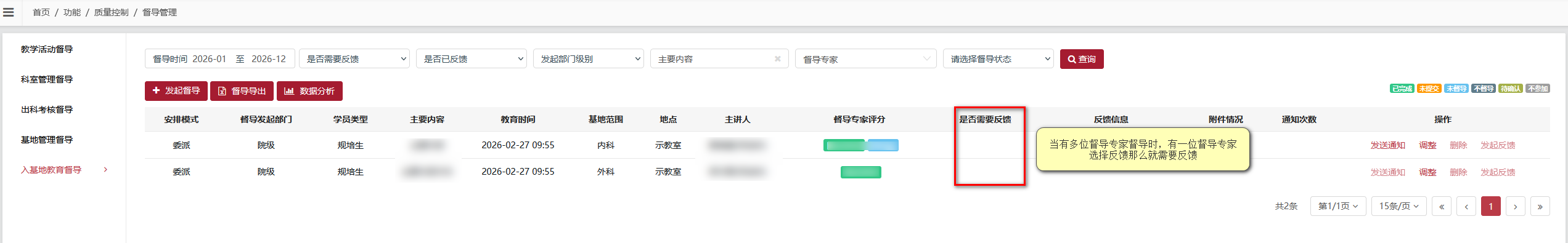The image size is (1568, 243).
Task: Click 删除 in the 外科 row
Action: (1458, 172)
